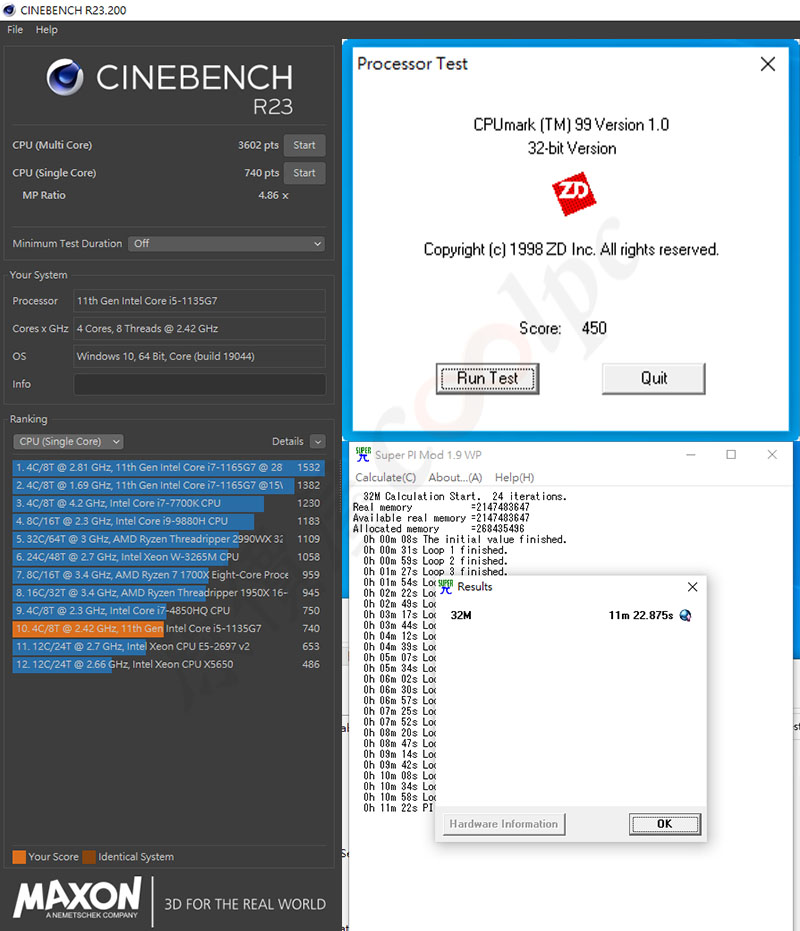Click the MP Ratio 4.86 x value
The width and height of the screenshot is (800, 931).
point(273,195)
